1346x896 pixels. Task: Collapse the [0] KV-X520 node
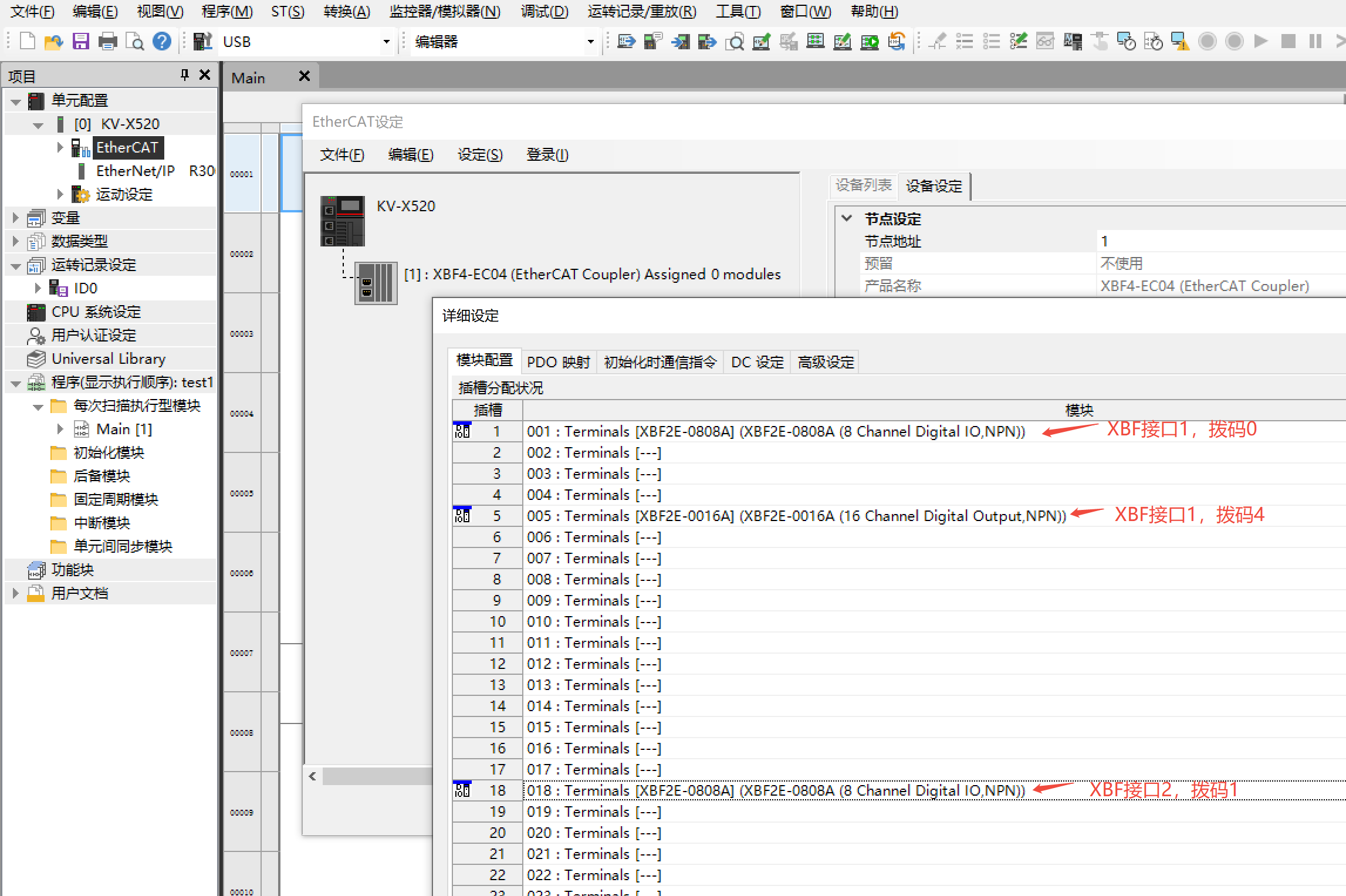point(38,125)
